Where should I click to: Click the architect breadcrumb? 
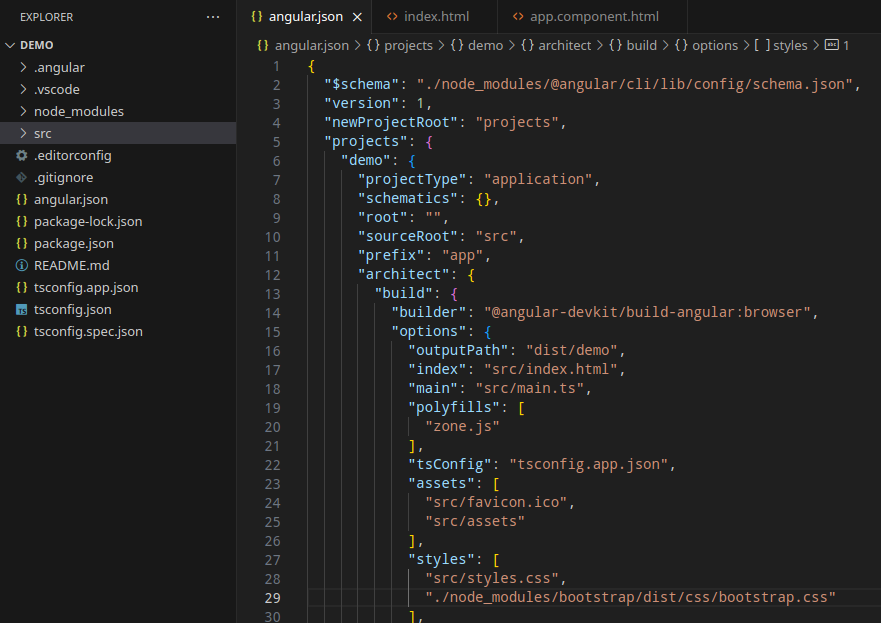[x=565, y=46]
